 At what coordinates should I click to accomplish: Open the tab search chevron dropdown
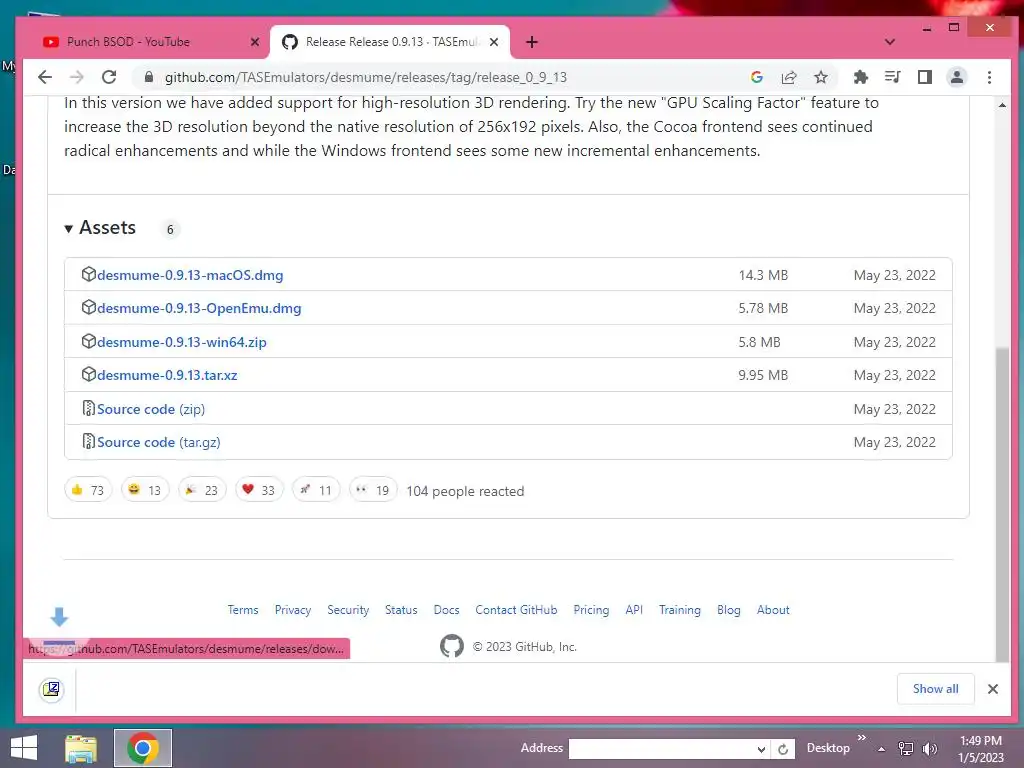point(889,42)
